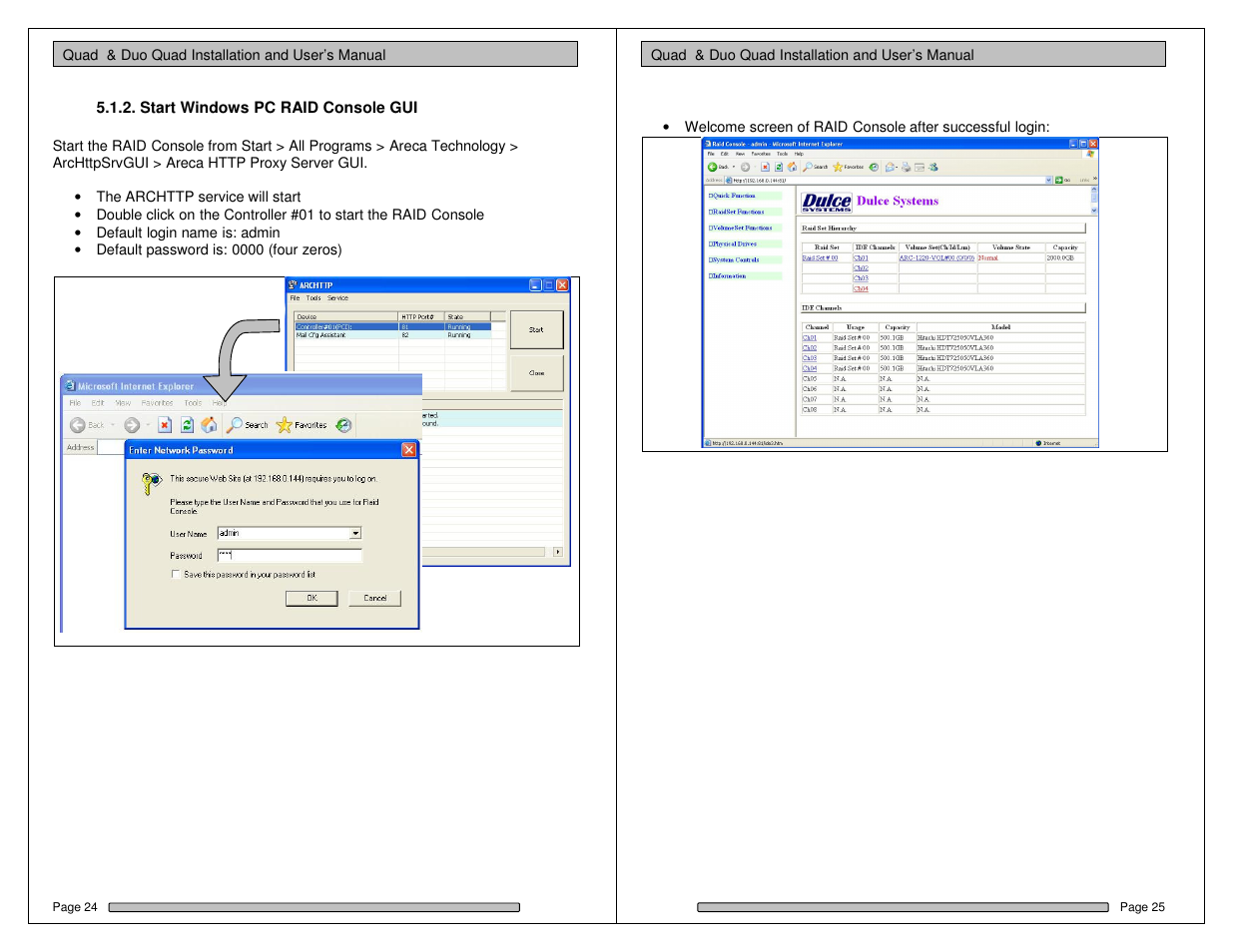
Task: Click the green Go arrow beside the address bar
Action: tap(1058, 180)
